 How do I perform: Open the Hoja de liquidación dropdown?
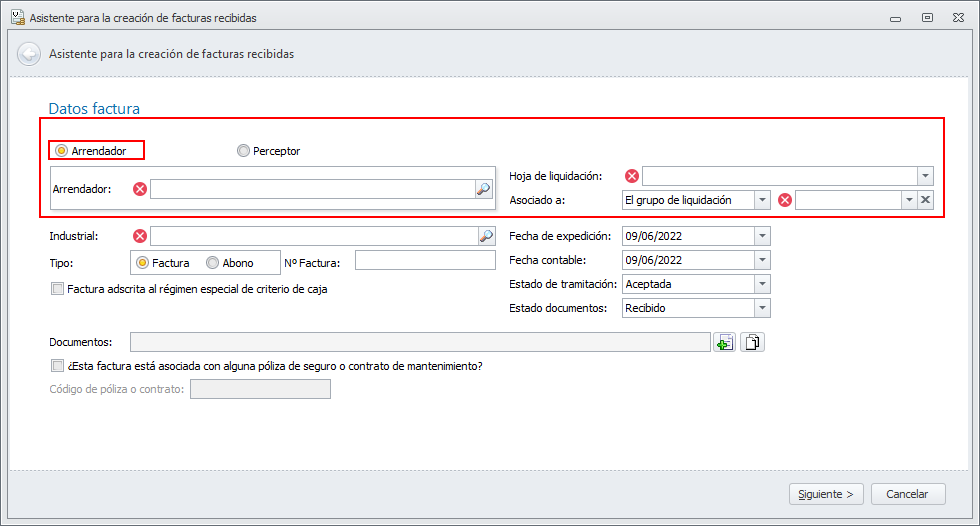click(x=924, y=176)
